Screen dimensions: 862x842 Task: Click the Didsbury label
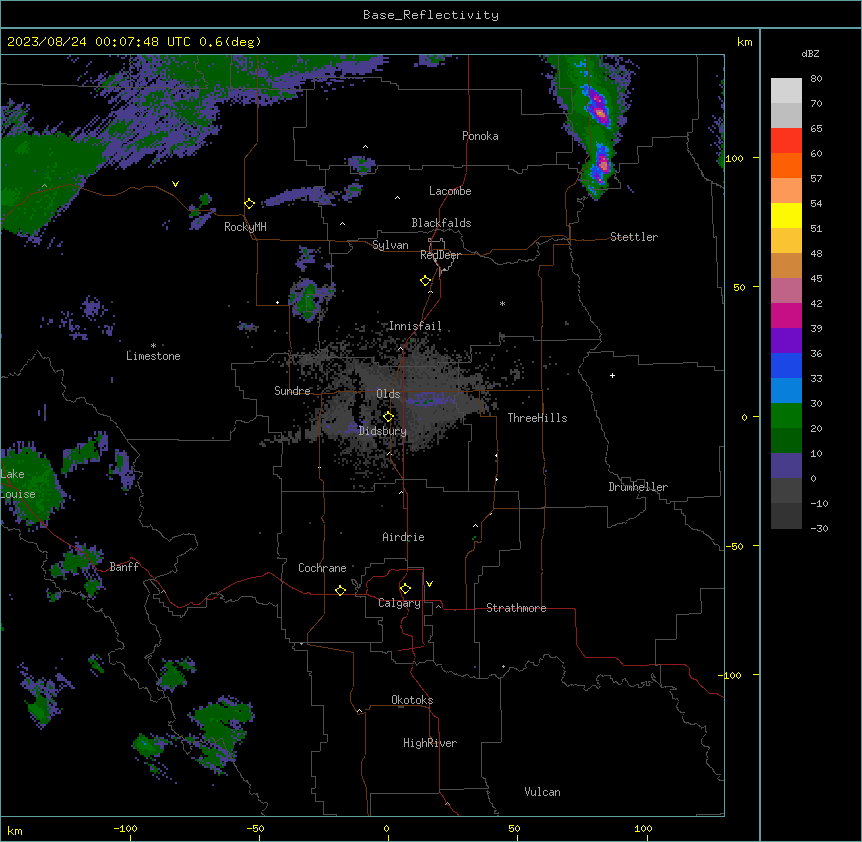[x=383, y=431]
